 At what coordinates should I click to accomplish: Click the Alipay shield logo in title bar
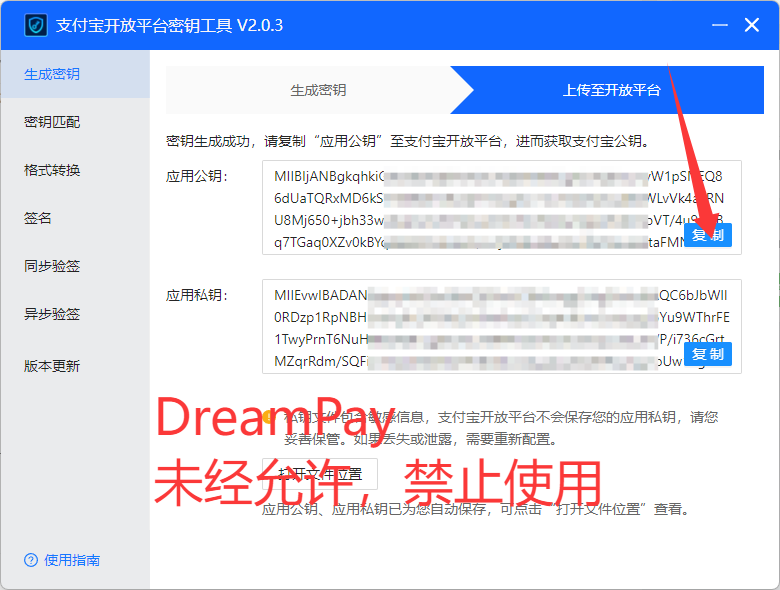37,25
